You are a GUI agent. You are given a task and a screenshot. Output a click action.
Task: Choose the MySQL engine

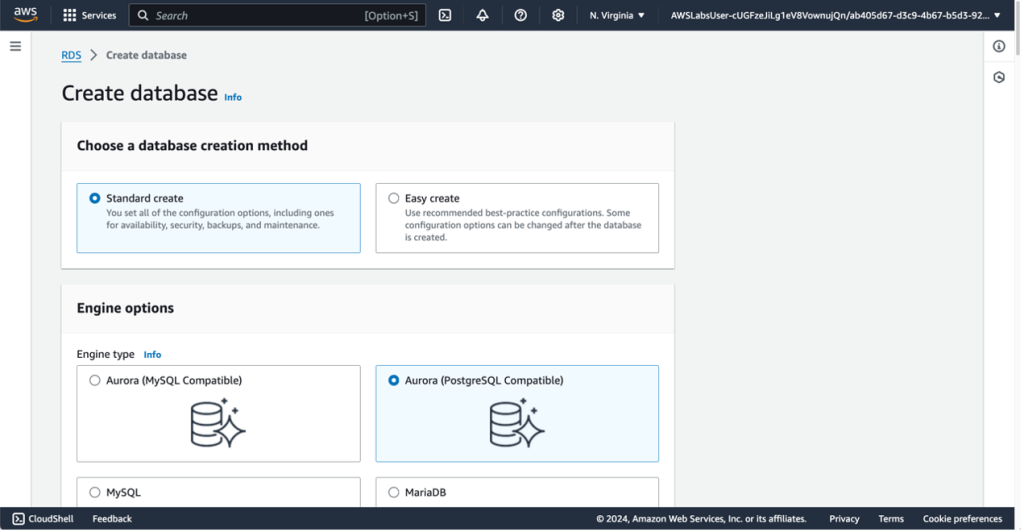(218, 492)
